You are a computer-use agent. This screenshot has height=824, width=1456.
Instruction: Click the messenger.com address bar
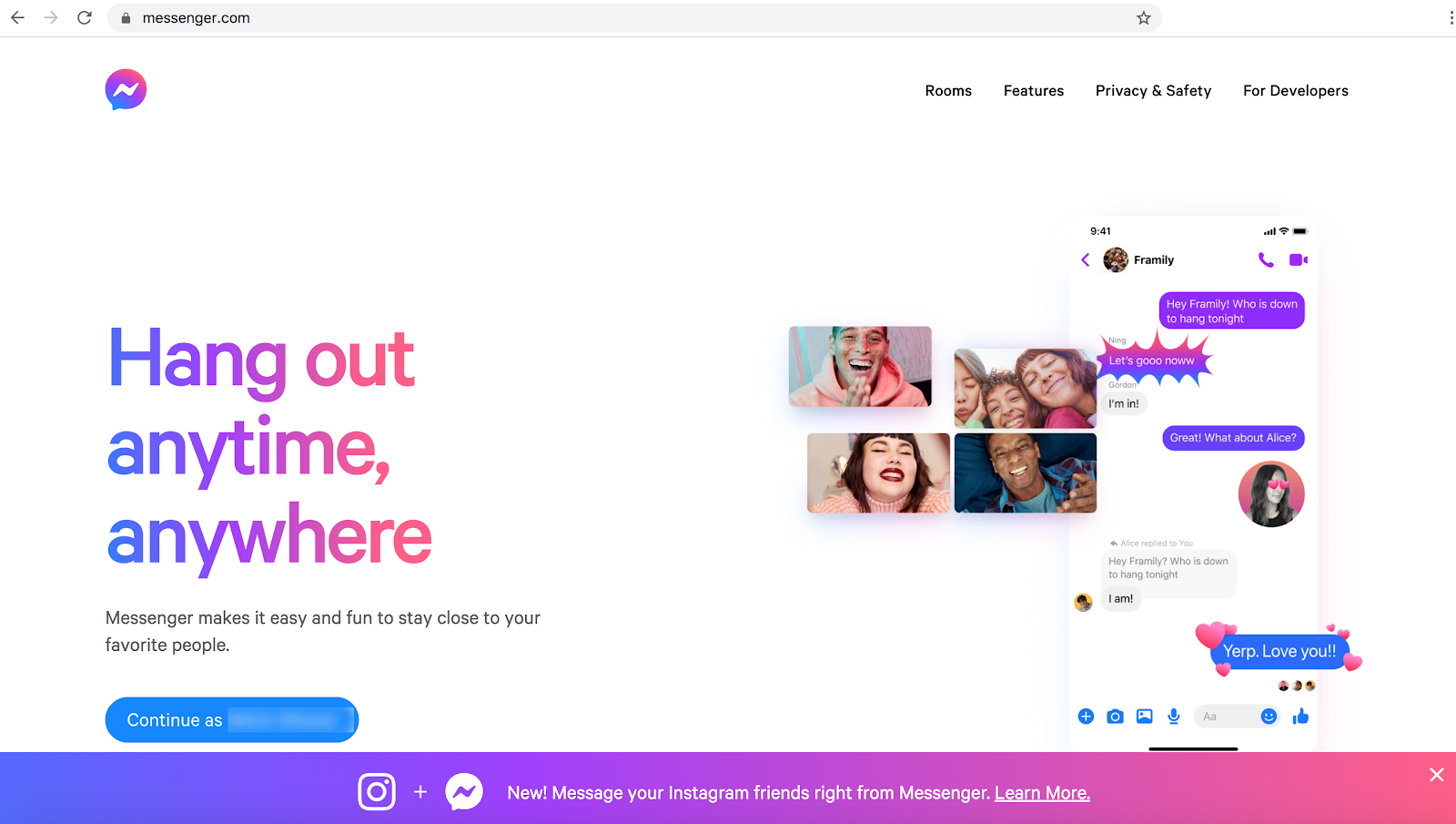point(634,17)
